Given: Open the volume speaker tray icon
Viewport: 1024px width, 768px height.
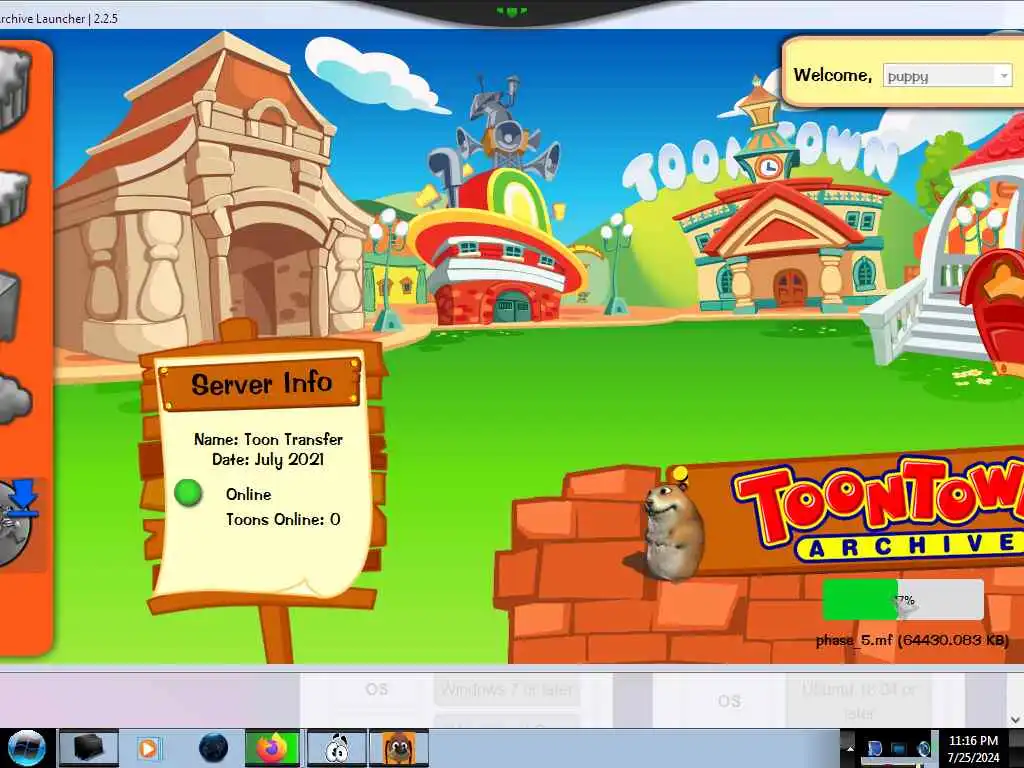Looking at the screenshot, I should point(923,748).
